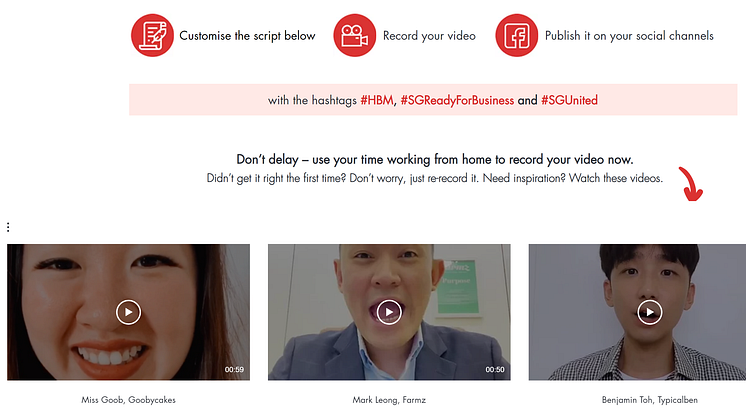Select the 'Miss Goob, Goobycakes' caption
Image resolution: width=746 pixels, height=419 pixels.
point(128,399)
